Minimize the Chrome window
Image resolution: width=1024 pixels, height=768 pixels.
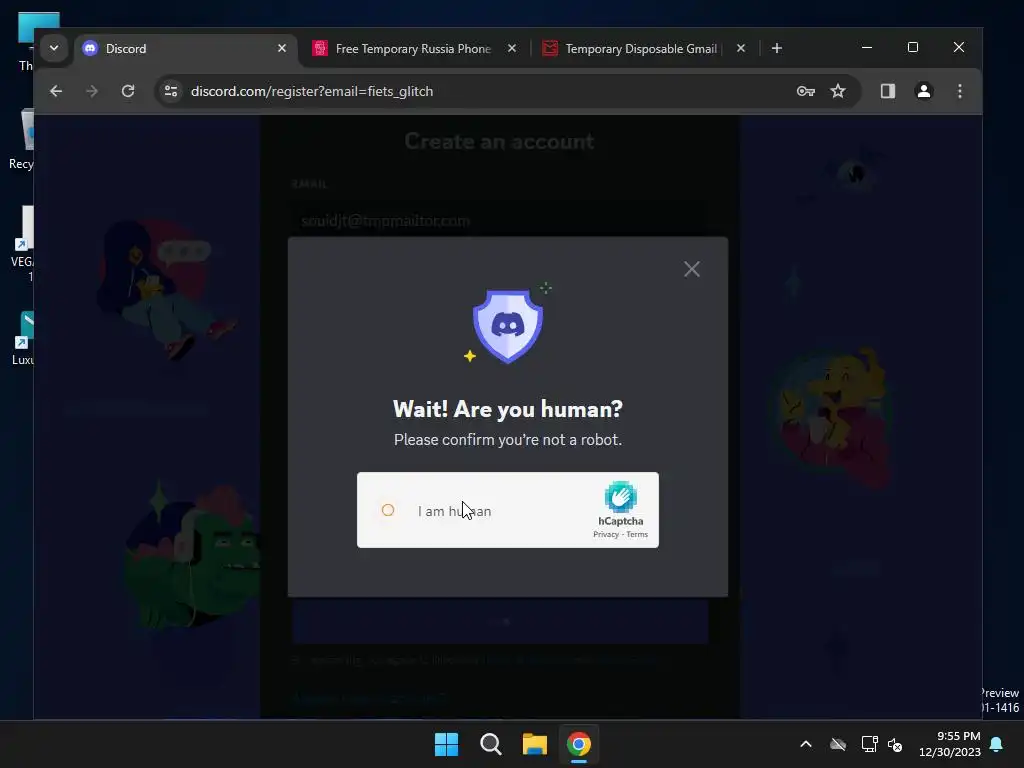867,48
